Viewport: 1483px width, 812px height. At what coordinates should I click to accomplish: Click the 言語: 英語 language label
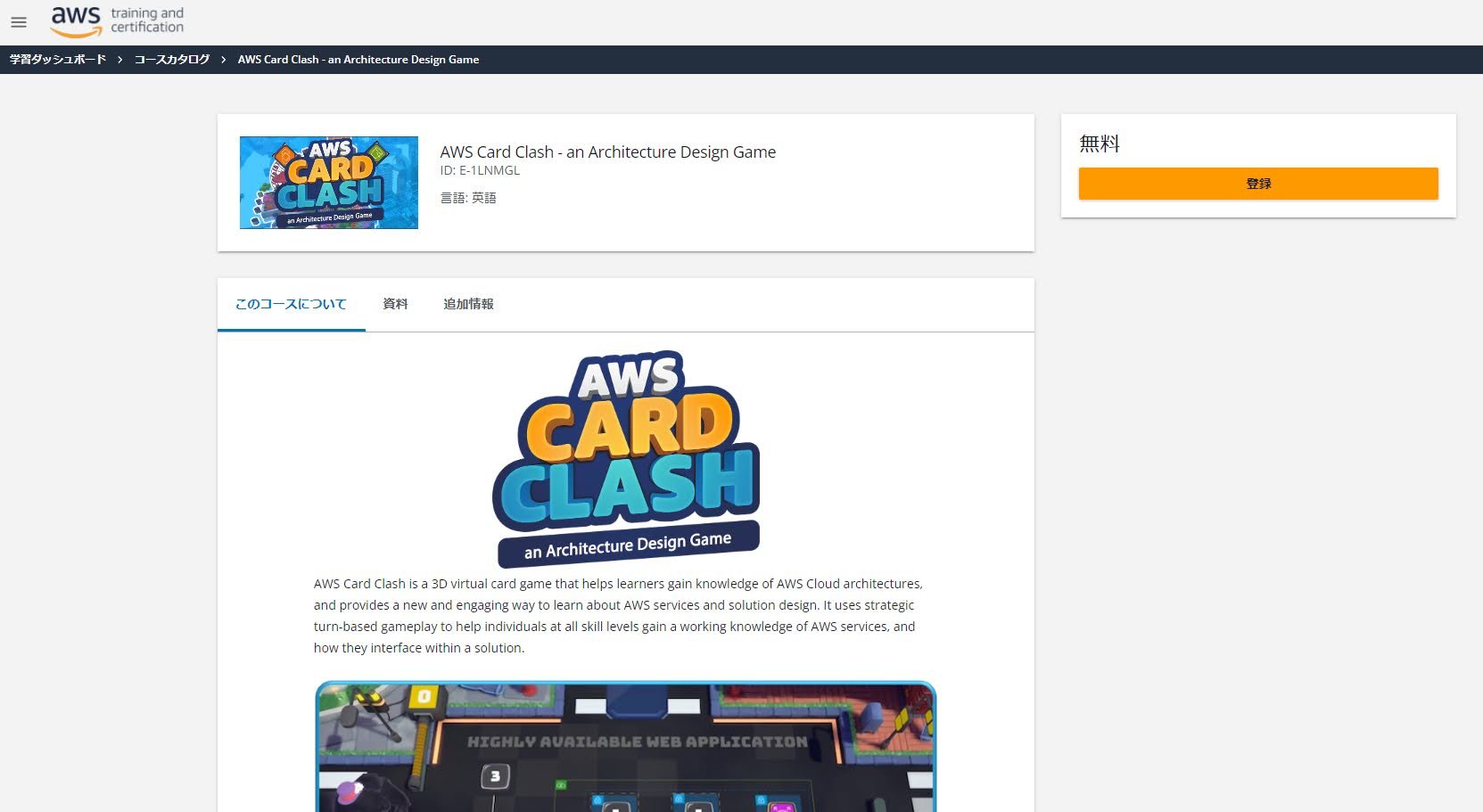tap(466, 197)
